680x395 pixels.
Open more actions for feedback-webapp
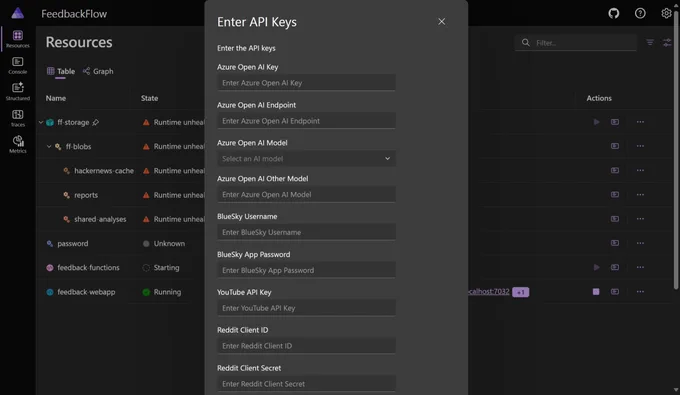point(640,292)
